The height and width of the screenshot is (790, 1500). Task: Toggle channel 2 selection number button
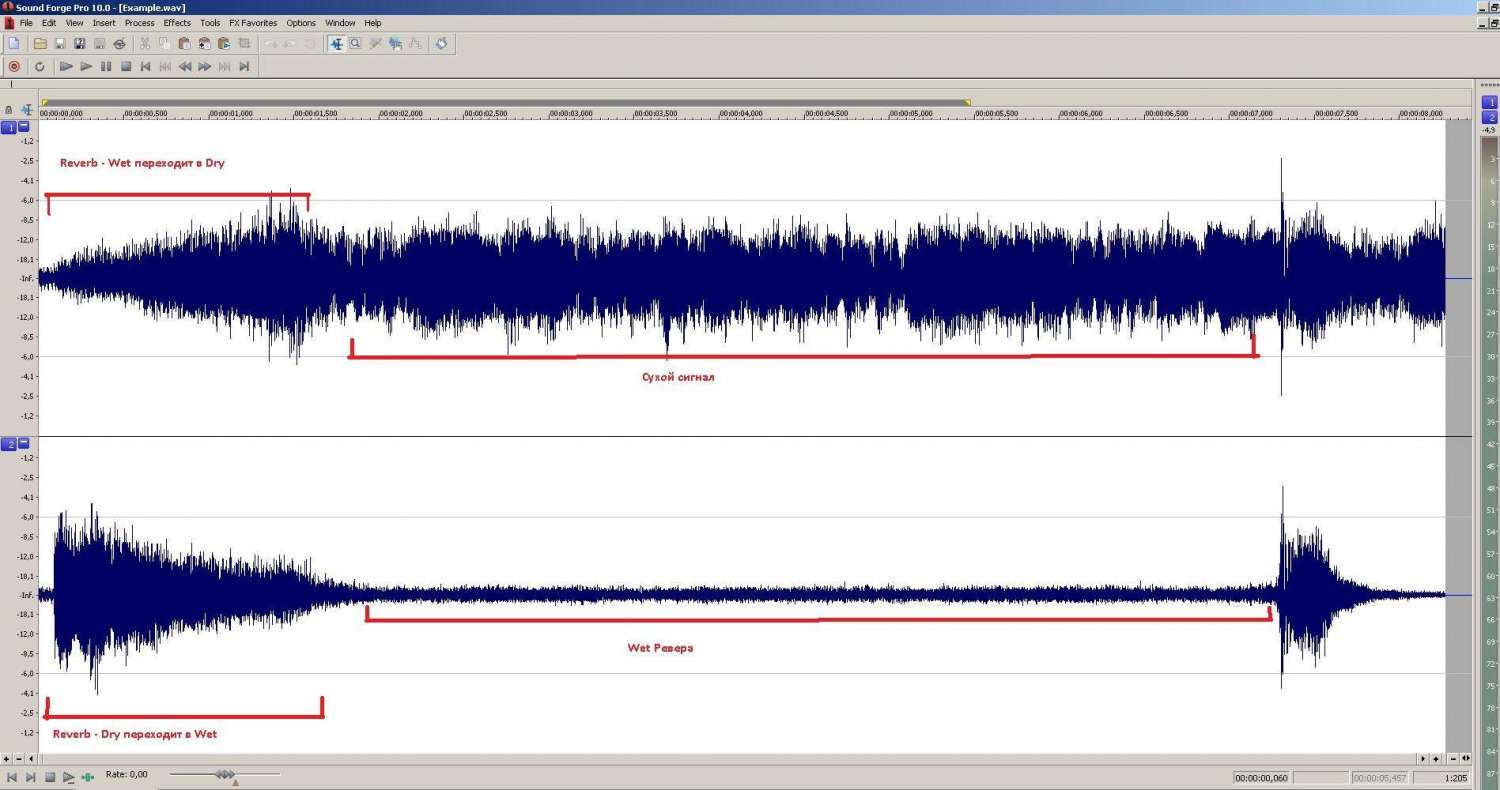tap(10, 443)
